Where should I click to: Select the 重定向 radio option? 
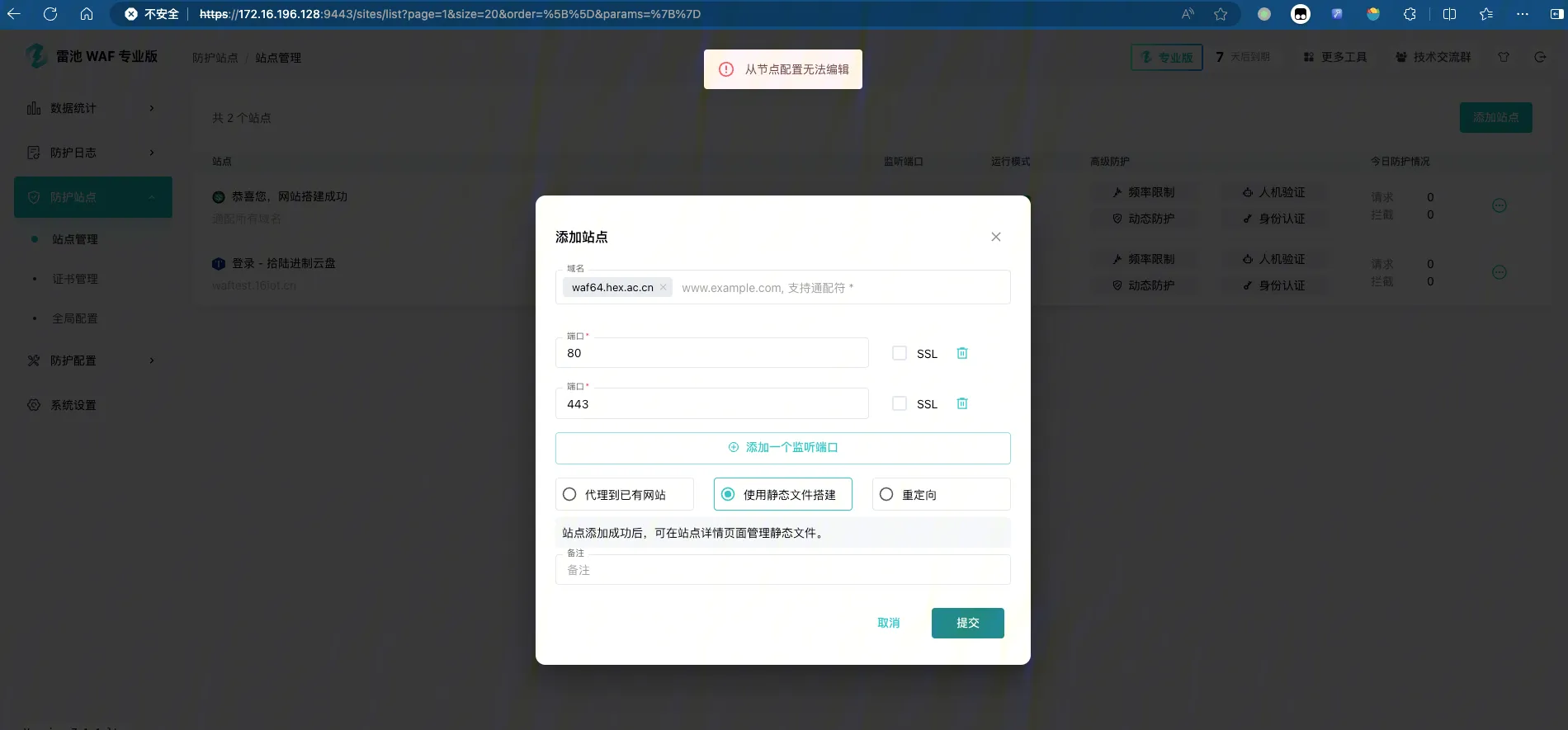pyautogui.click(x=886, y=494)
